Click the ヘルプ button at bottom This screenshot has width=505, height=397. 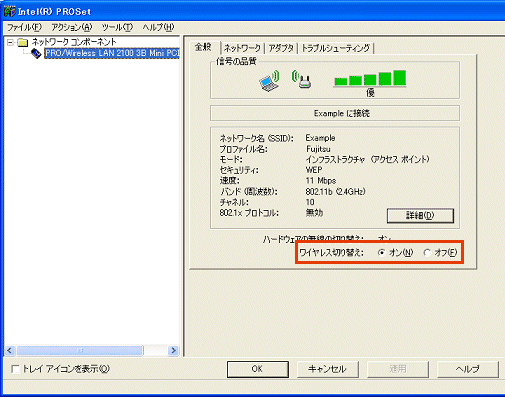[x=467, y=369]
